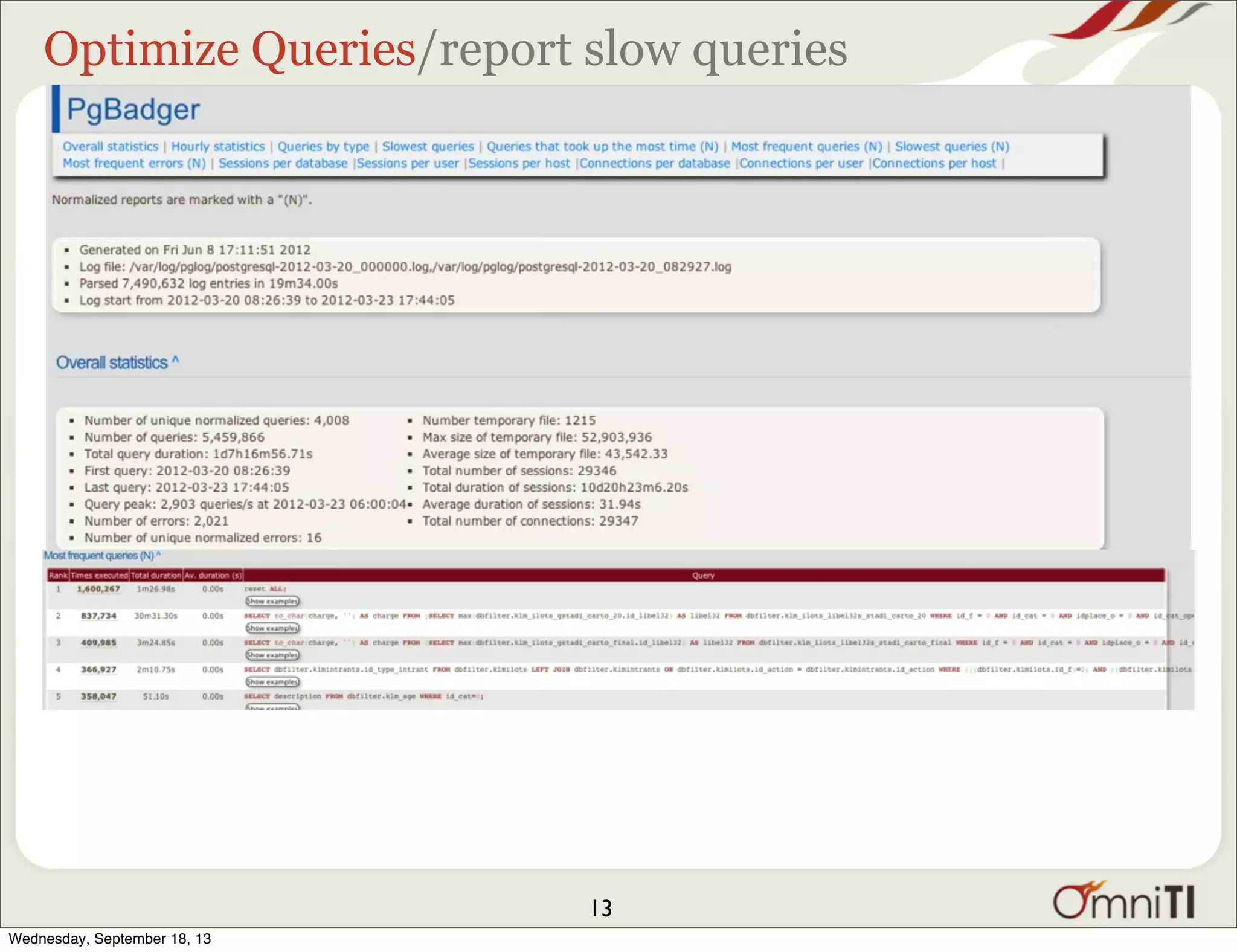Click 'Query peak: 2,903 queries/s' line

(x=245, y=504)
